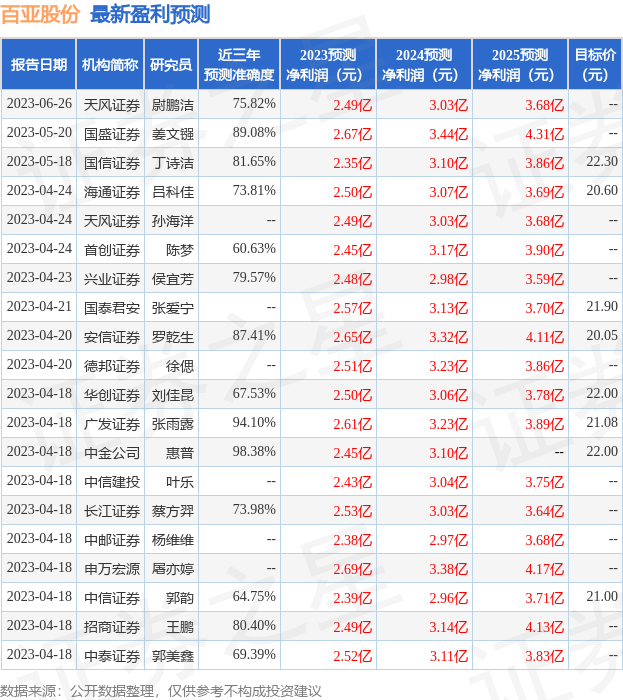The width and height of the screenshot is (623, 700).
Task: Click the date 2023-06-26
Action: click(39, 104)
